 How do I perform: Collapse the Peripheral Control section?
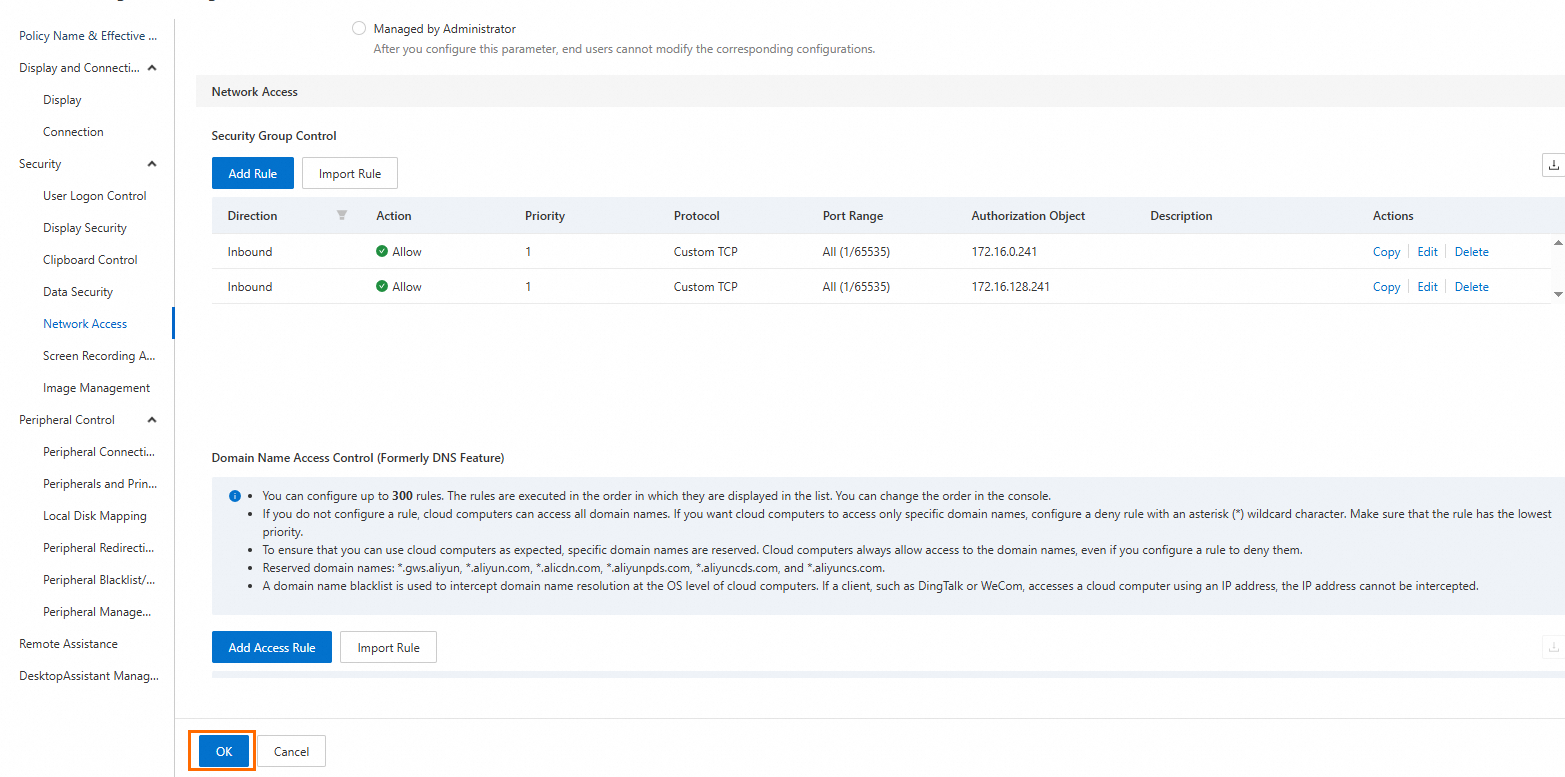152,420
